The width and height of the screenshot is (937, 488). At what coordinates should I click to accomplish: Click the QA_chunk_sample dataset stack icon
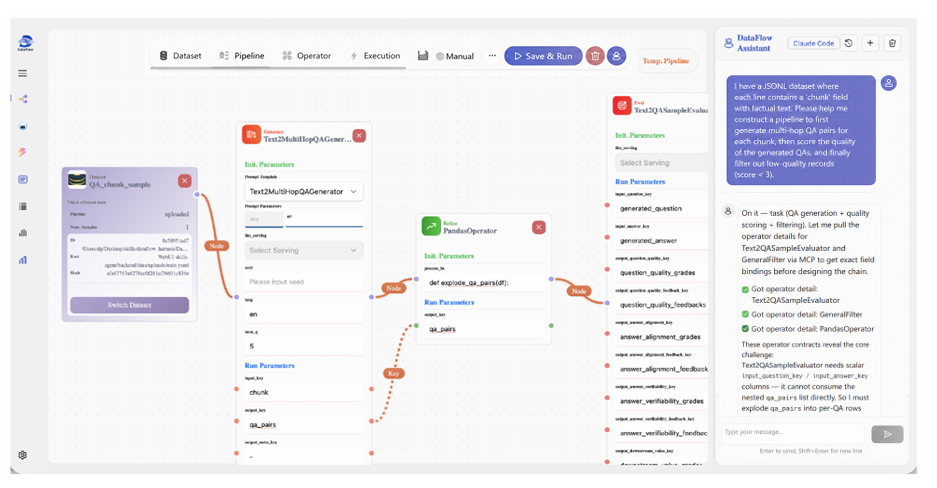pyautogui.click(x=77, y=180)
